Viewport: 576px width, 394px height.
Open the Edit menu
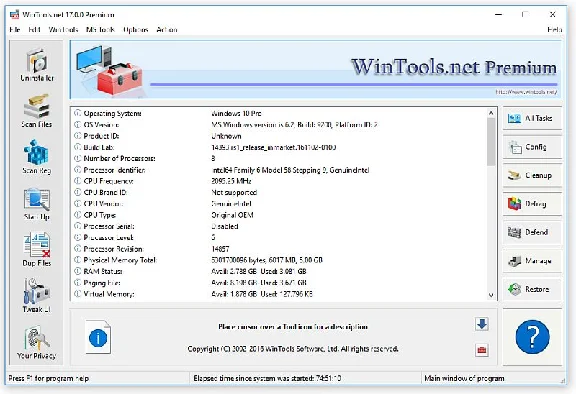(x=34, y=30)
